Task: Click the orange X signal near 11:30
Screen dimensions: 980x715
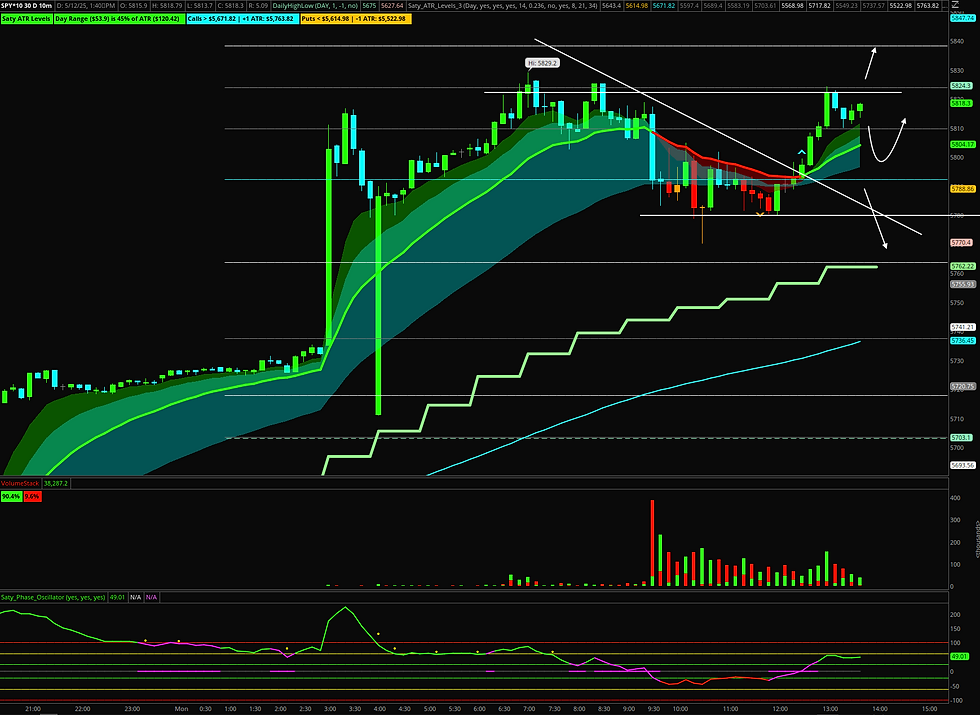Action: pyautogui.click(x=760, y=214)
